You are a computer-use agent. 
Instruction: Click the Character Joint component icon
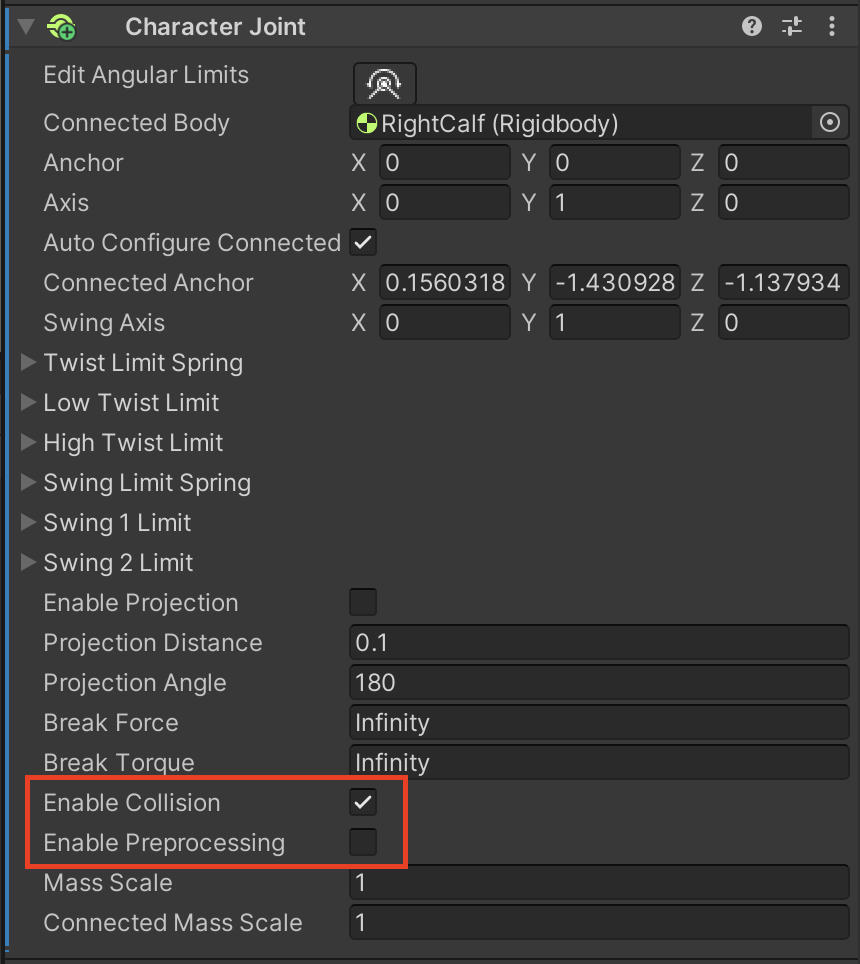coord(62,27)
